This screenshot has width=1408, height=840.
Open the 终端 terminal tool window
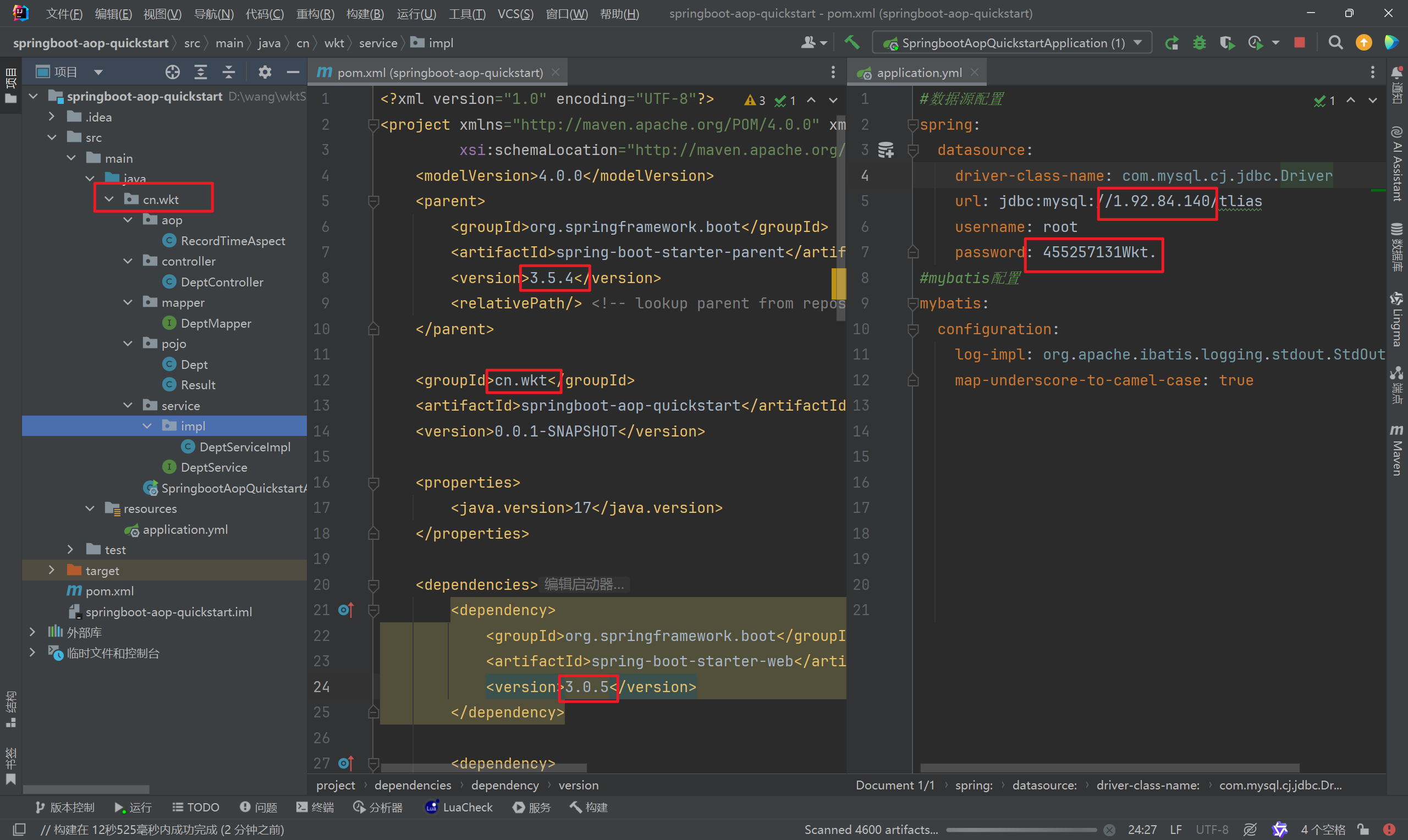(x=315, y=807)
